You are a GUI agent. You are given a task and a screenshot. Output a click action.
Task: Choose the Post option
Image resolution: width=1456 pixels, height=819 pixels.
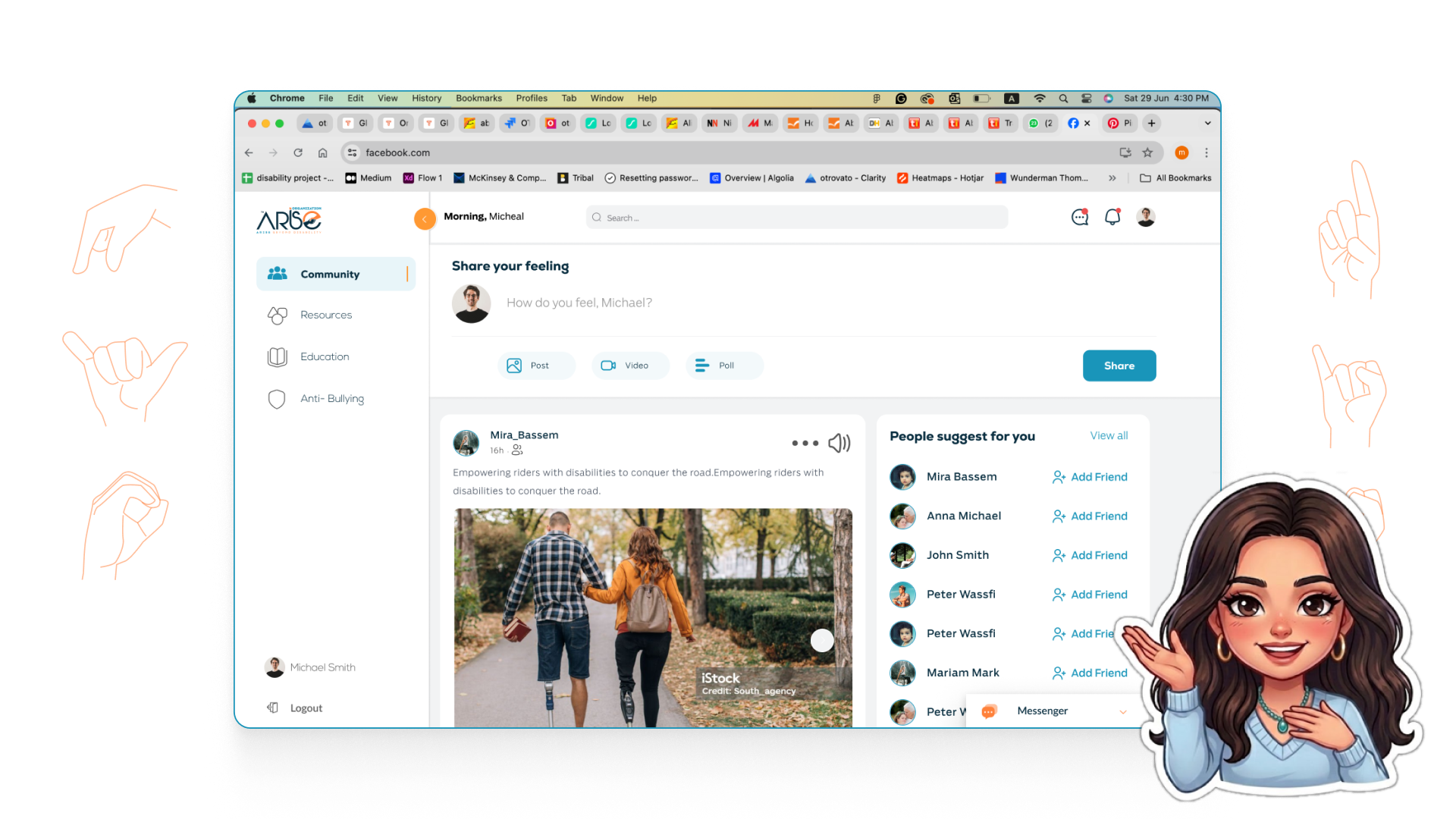[x=536, y=366]
